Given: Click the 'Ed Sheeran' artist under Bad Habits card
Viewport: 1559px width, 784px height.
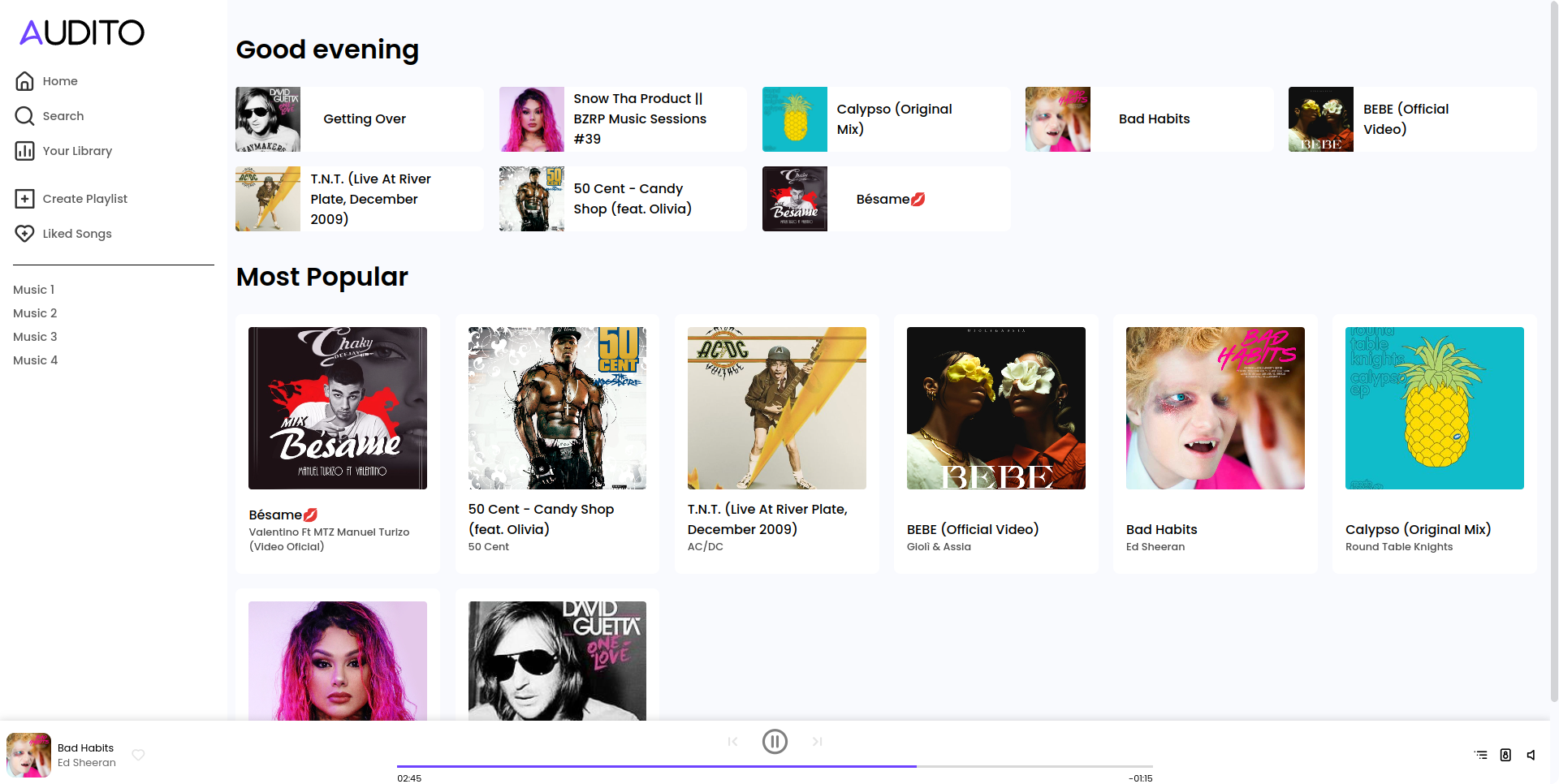Looking at the screenshot, I should tap(1155, 547).
